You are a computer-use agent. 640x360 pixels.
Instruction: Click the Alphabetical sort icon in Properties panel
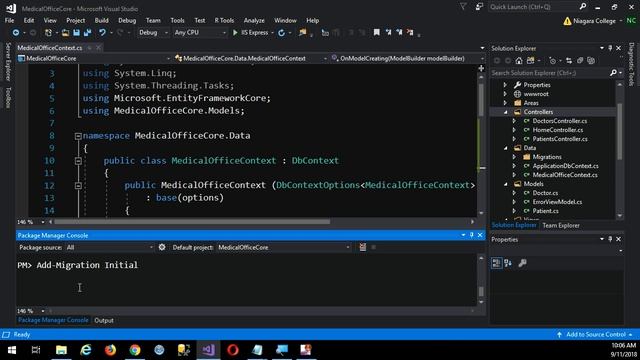click(508, 263)
